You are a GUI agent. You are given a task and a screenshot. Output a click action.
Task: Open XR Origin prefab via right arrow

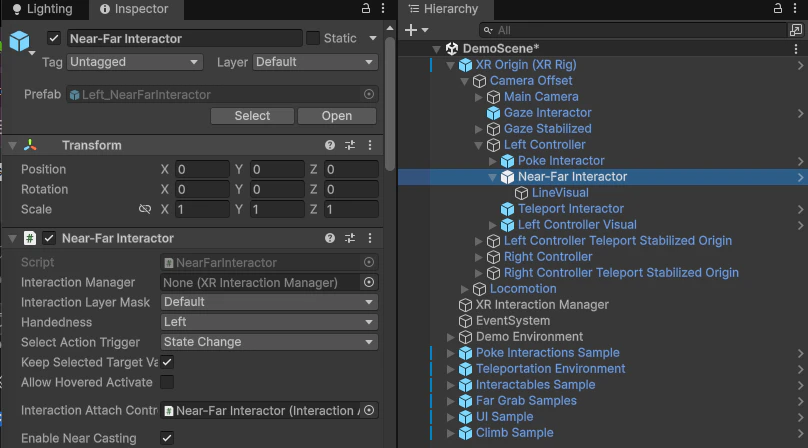pyautogui.click(x=800, y=65)
